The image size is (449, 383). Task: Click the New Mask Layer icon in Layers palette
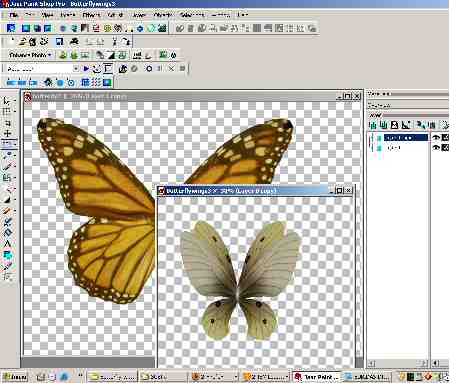pyautogui.click(x=394, y=125)
